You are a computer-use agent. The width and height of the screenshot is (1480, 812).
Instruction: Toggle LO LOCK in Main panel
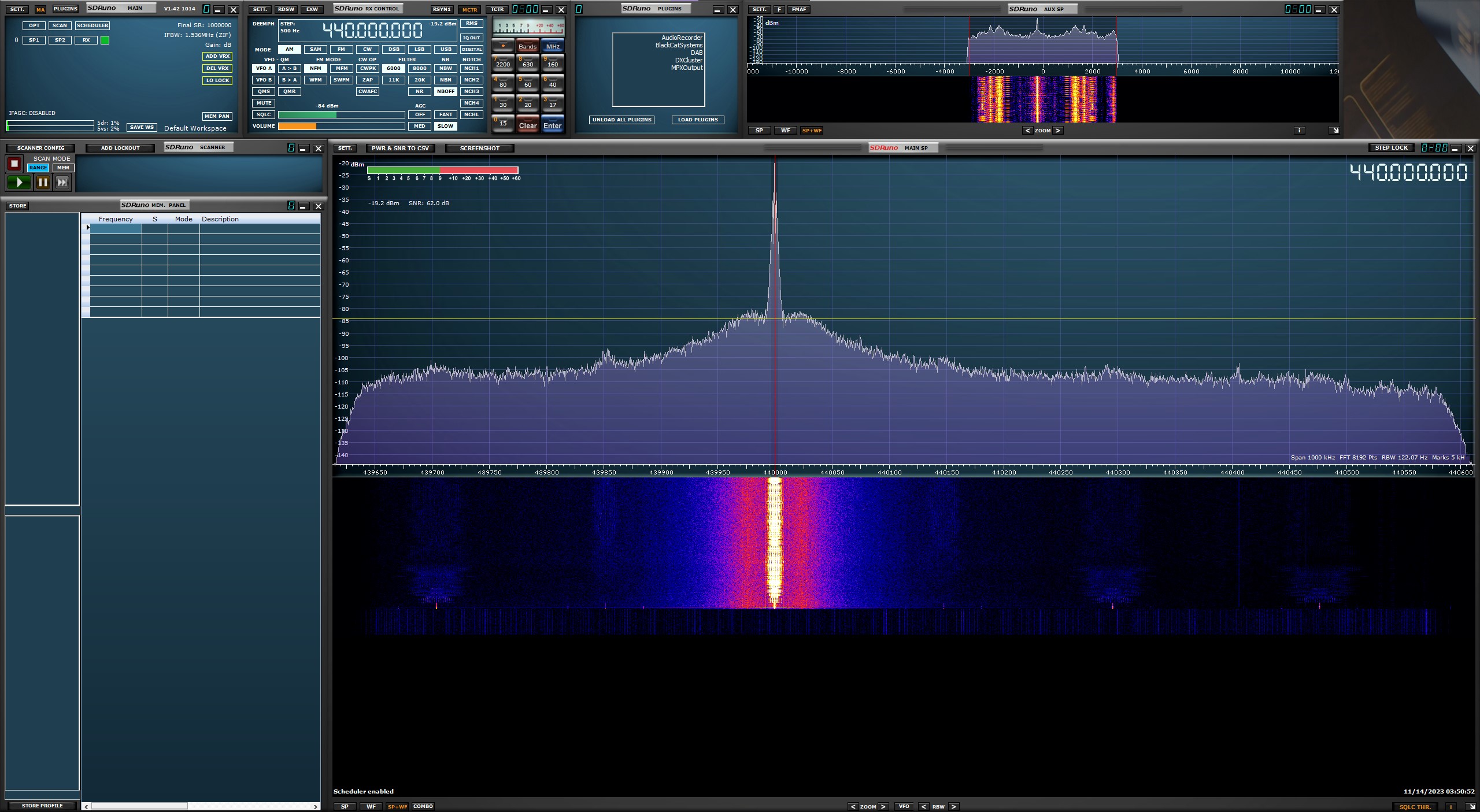point(217,80)
